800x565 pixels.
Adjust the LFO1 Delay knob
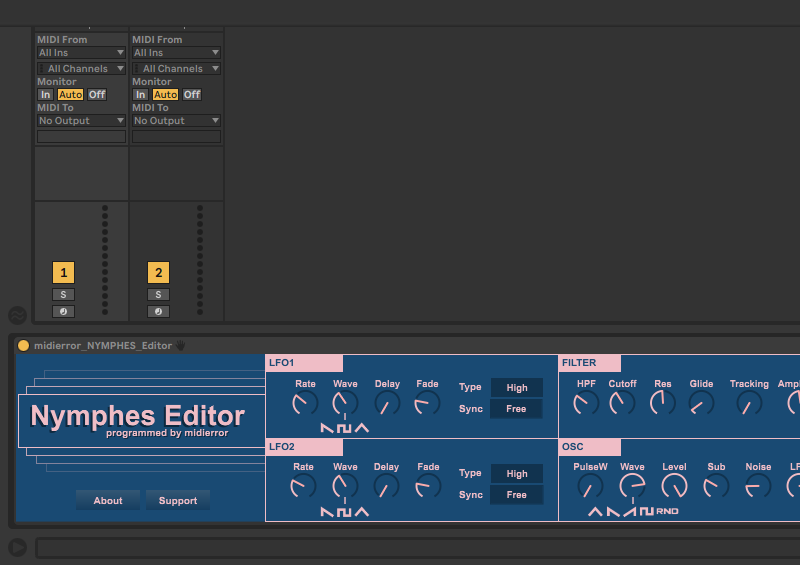click(387, 404)
